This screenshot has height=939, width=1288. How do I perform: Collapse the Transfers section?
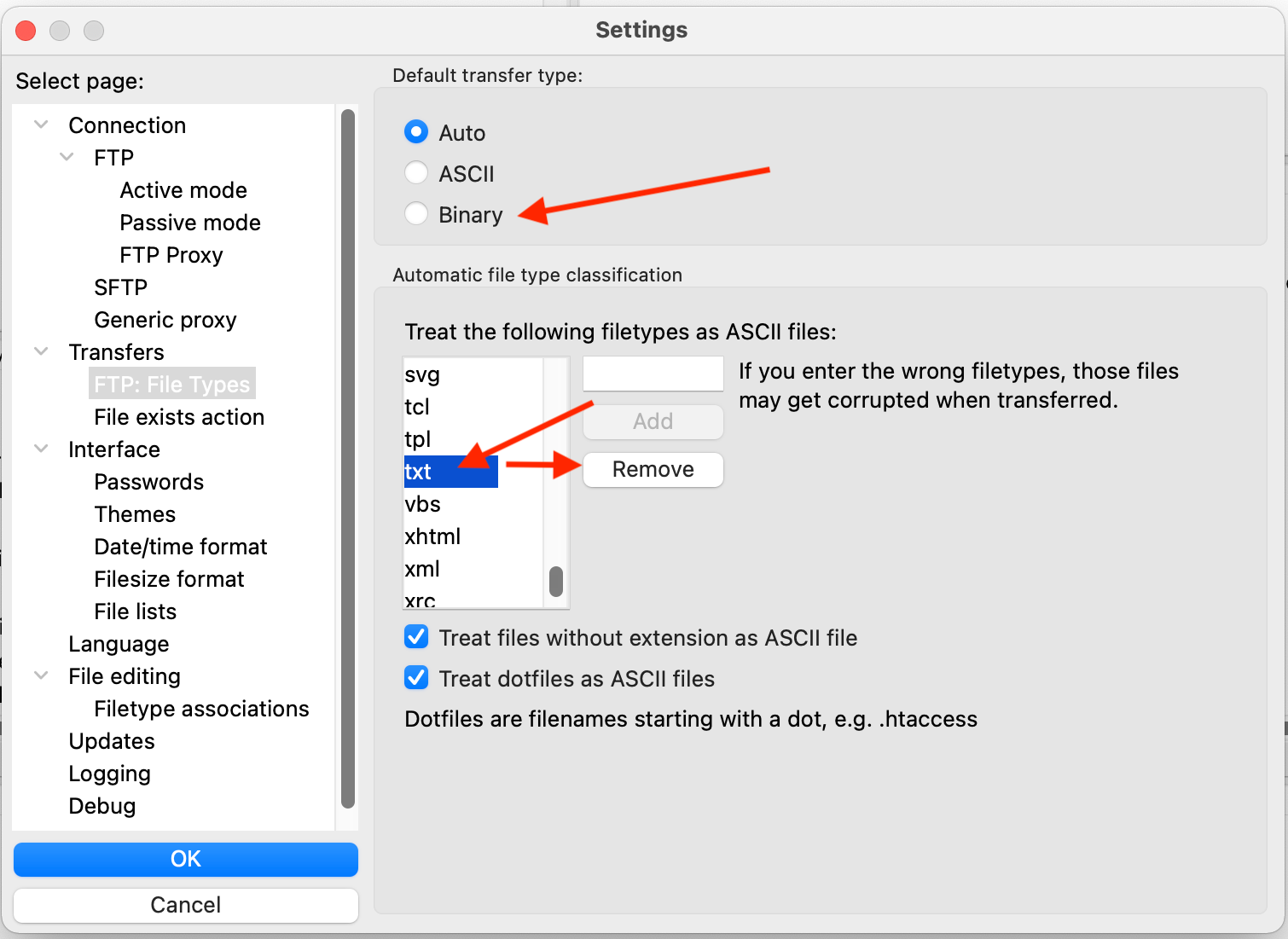coord(40,351)
